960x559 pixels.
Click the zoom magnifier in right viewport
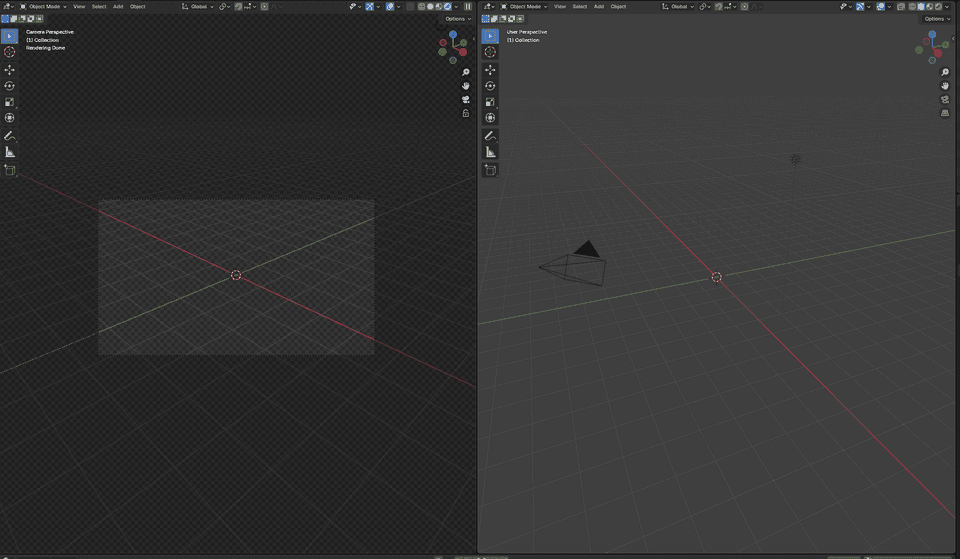click(x=945, y=72)
